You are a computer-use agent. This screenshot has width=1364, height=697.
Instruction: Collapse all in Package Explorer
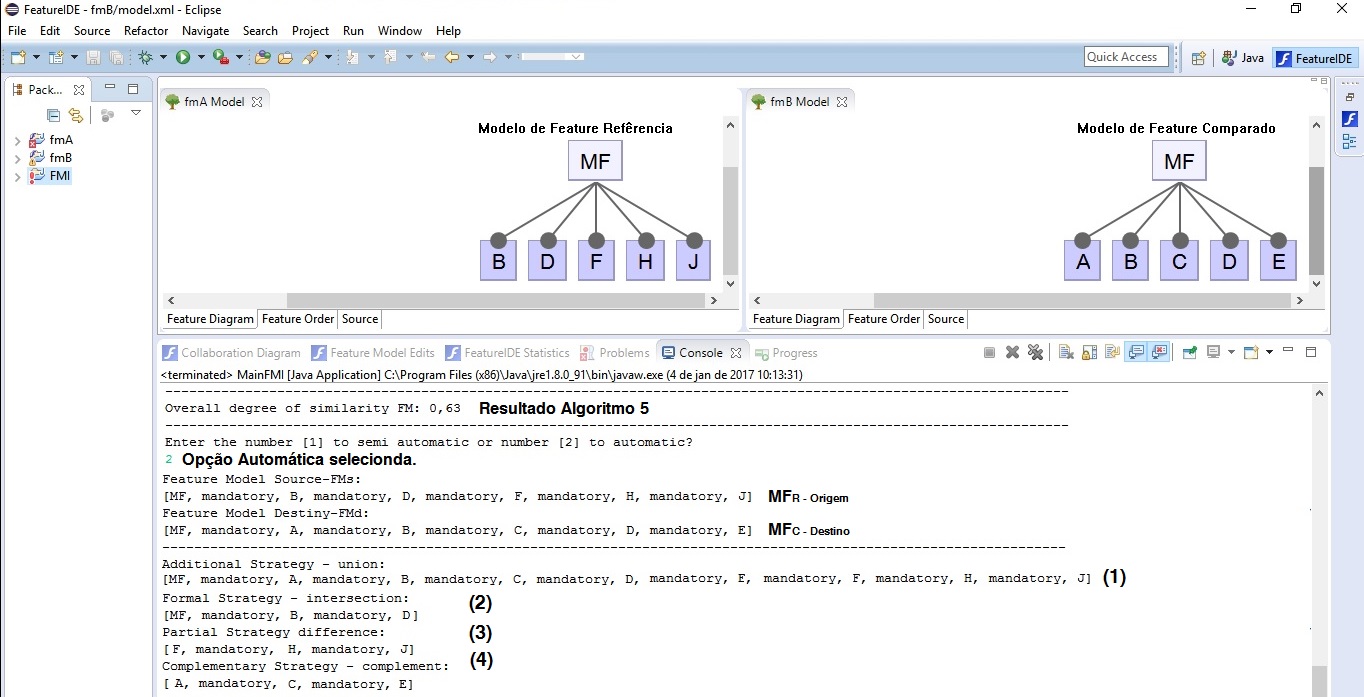pos(53,115)
